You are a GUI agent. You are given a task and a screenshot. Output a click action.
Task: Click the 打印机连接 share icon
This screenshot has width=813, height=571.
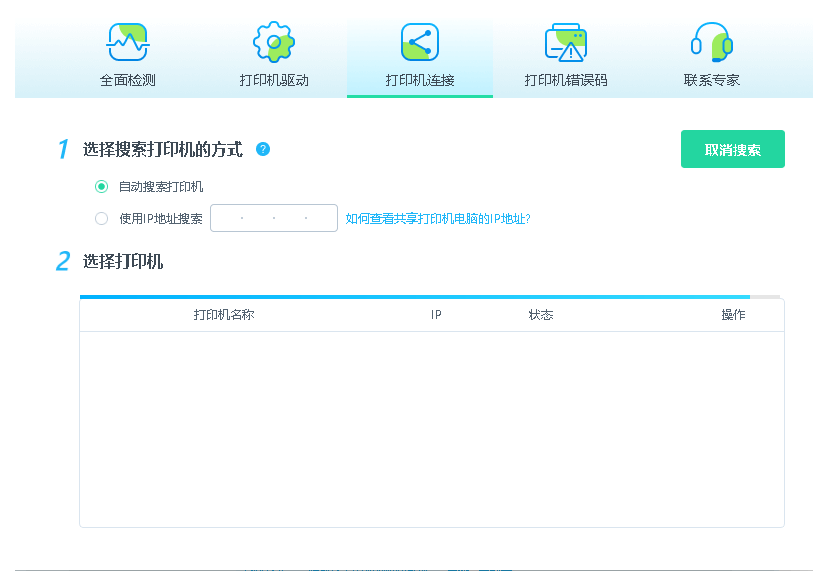point(420,42)
